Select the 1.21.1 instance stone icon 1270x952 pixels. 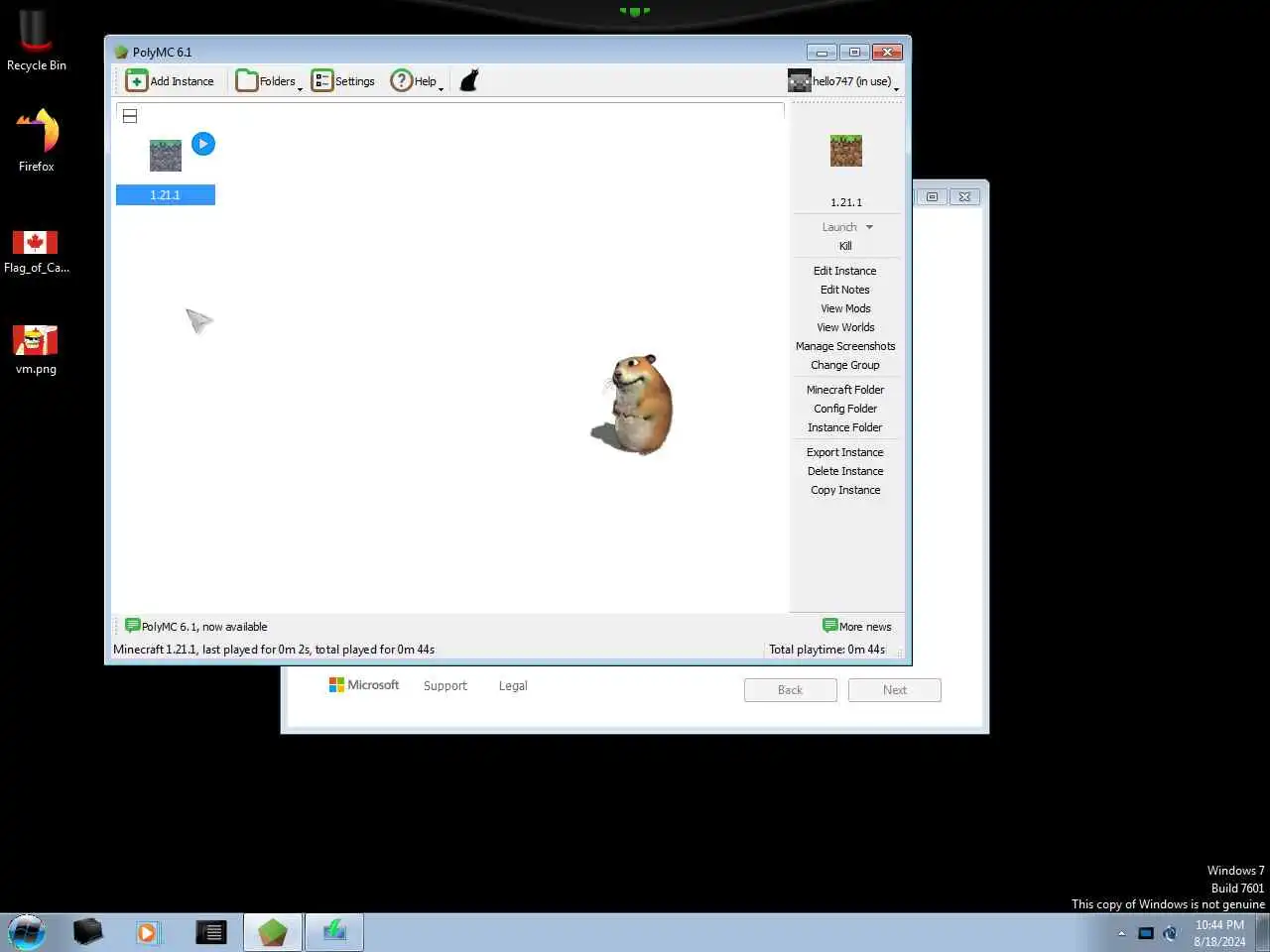pos(166,156)
